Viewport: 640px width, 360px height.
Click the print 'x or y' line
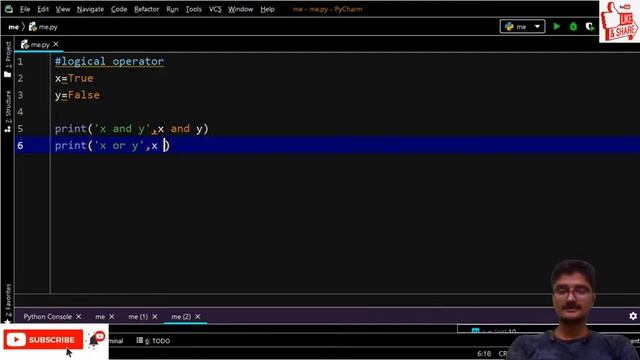click(112, 146)
